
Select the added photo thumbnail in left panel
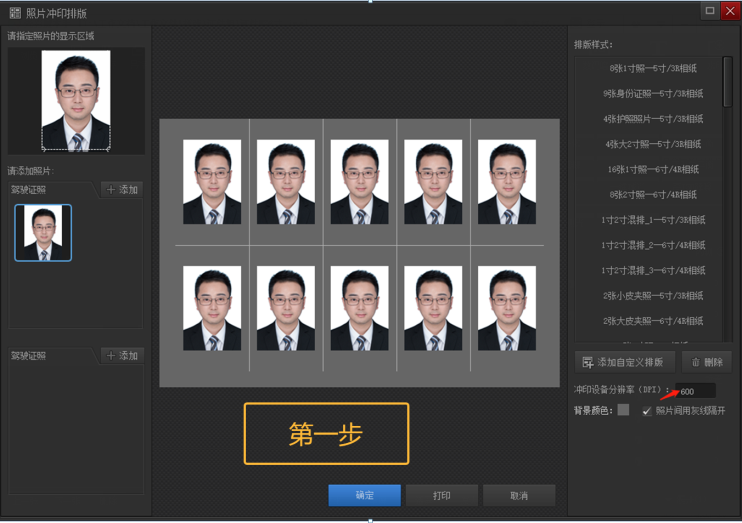click(43, 233)
